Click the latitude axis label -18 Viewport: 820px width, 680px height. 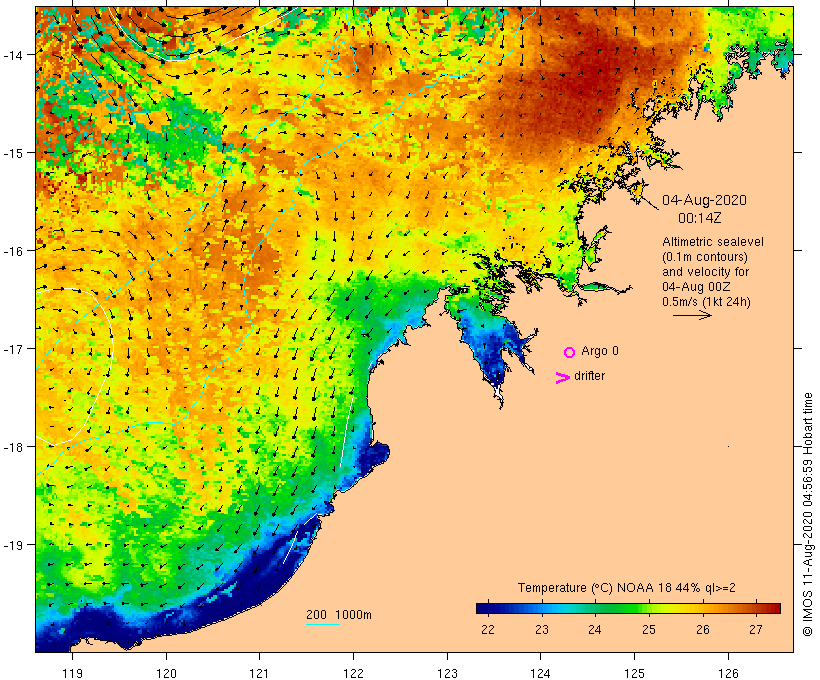(x=13, y=447)
